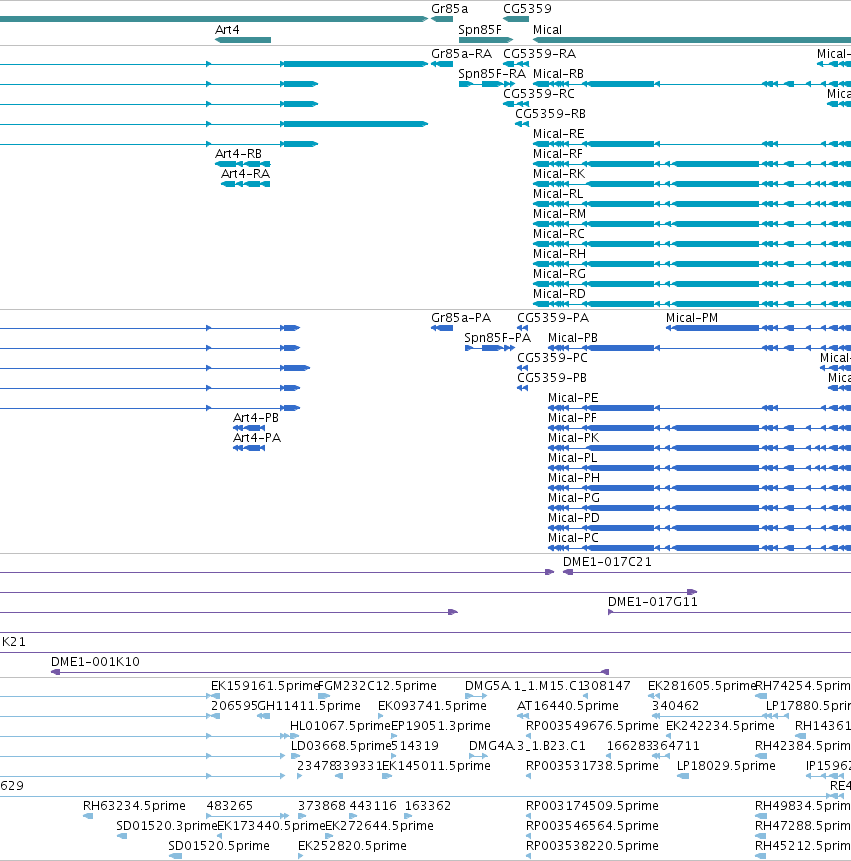851x861 pixels.
Task: Select the Gr85a-RA transcript label
Action: pos(461,54)
